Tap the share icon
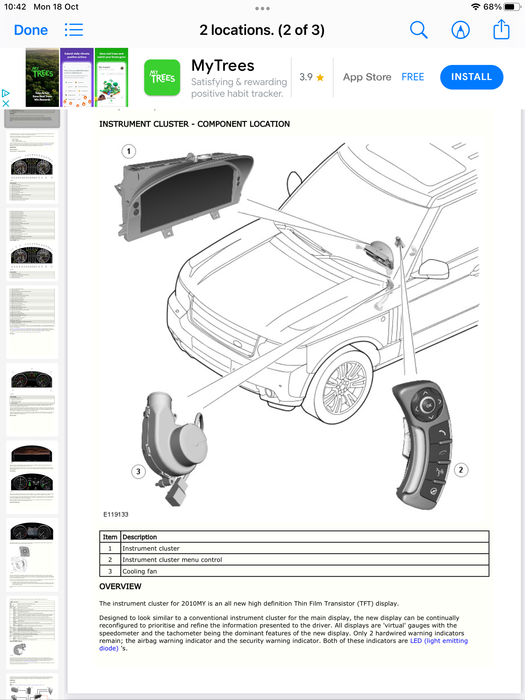 point(501,29)
